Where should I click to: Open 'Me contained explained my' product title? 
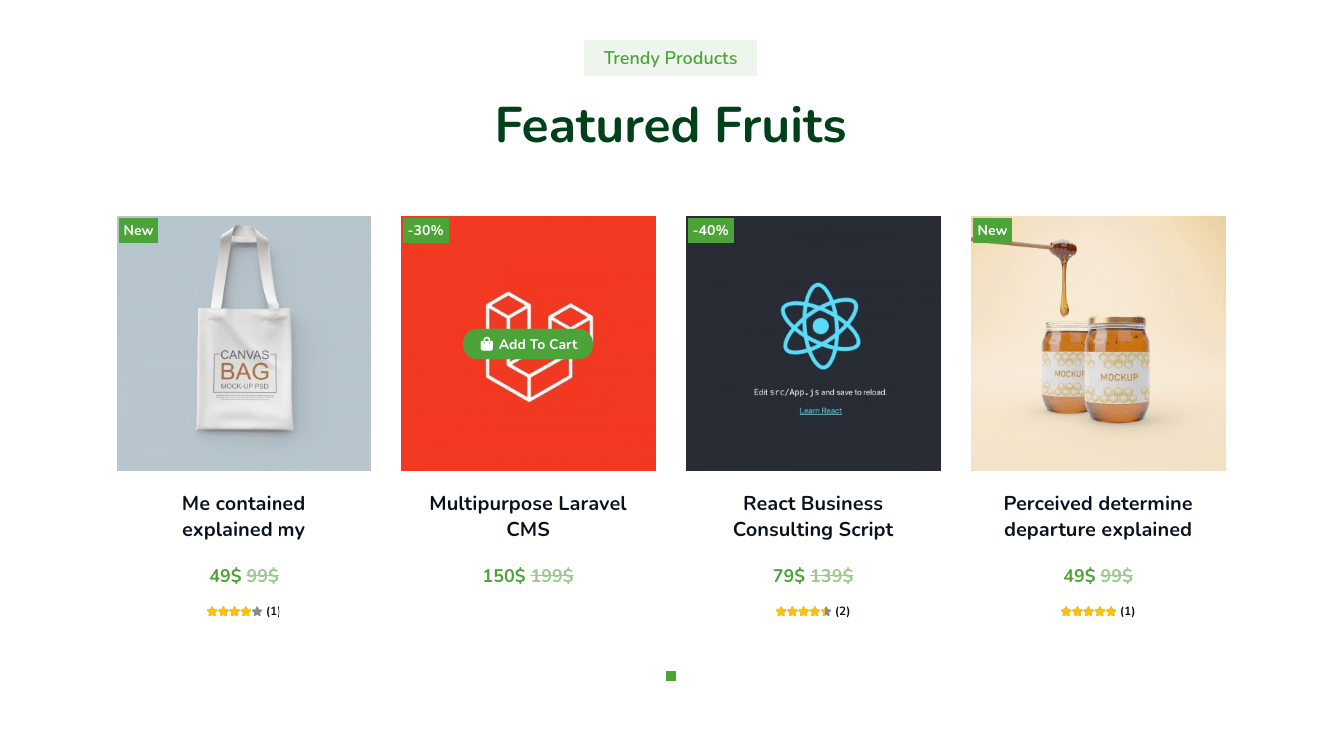click(x=243, y=516)
